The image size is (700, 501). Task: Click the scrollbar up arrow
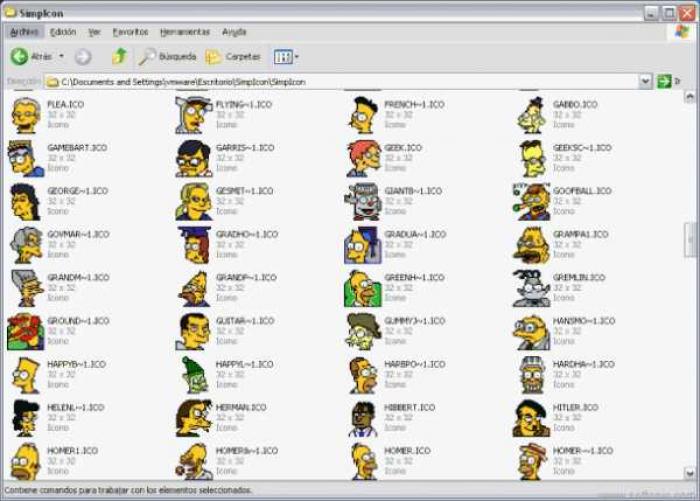689,96
